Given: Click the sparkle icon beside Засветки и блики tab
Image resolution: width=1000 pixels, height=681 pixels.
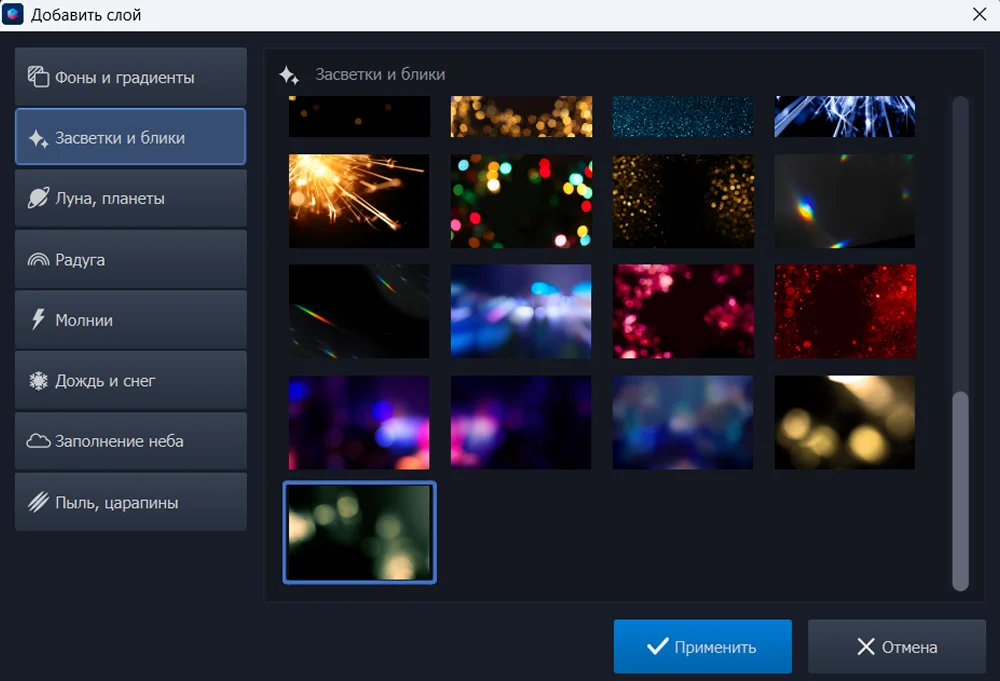Looking at the screenshot, I should click(38, 138).
